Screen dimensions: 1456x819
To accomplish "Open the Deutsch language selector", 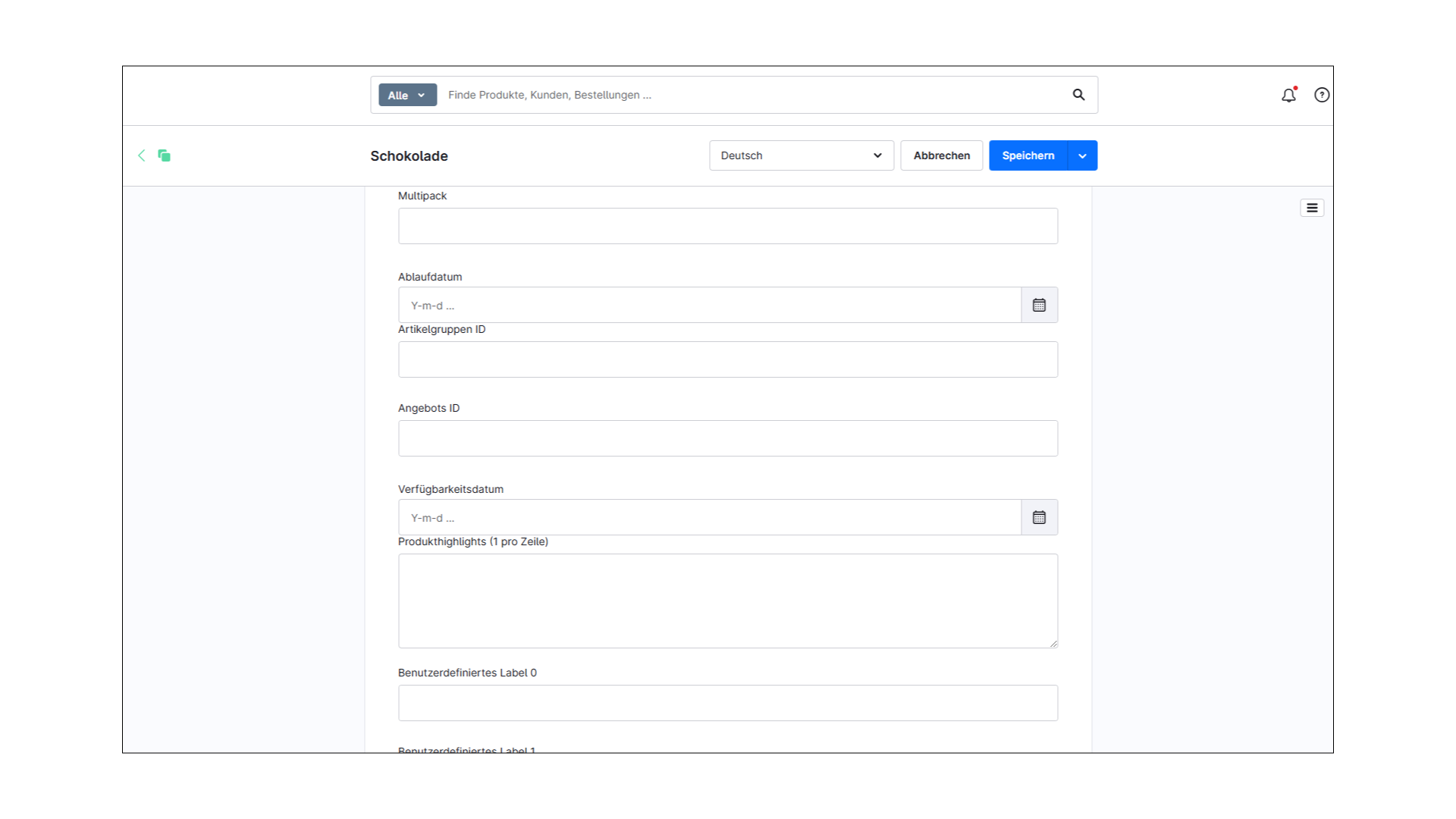I will click(801, 155).
